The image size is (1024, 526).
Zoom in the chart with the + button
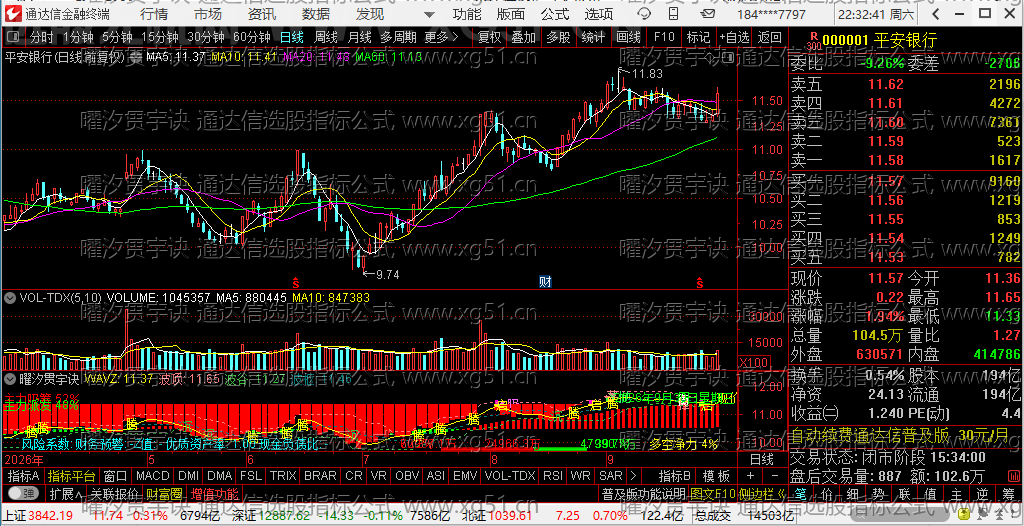pos(750,476)
